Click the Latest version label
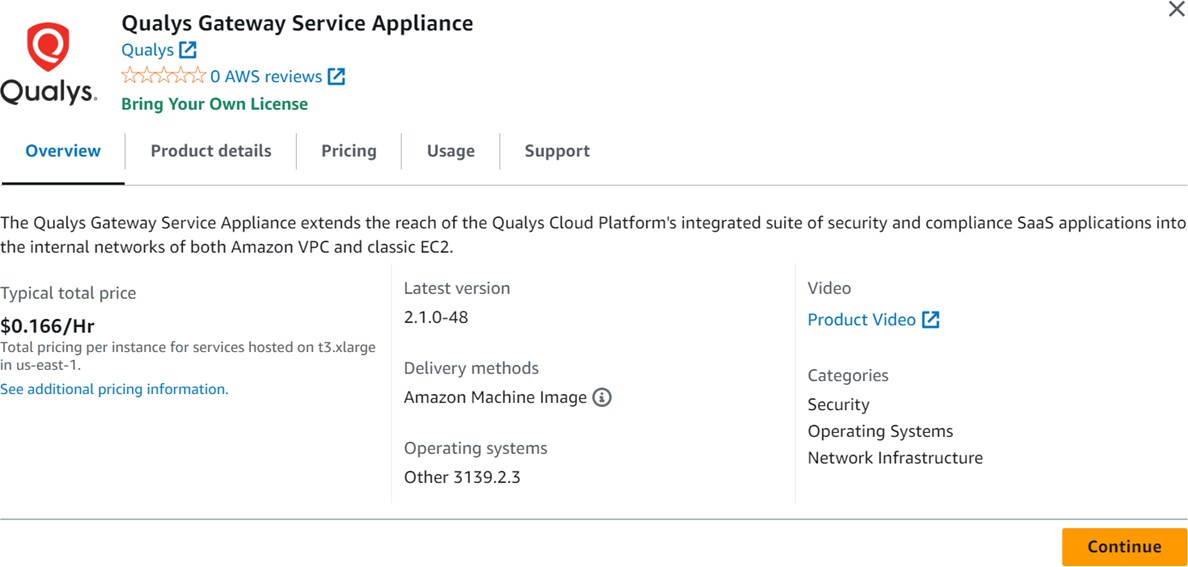Image resolution: width=1188 pixels, height=567 pixels. tap(457, 288)
